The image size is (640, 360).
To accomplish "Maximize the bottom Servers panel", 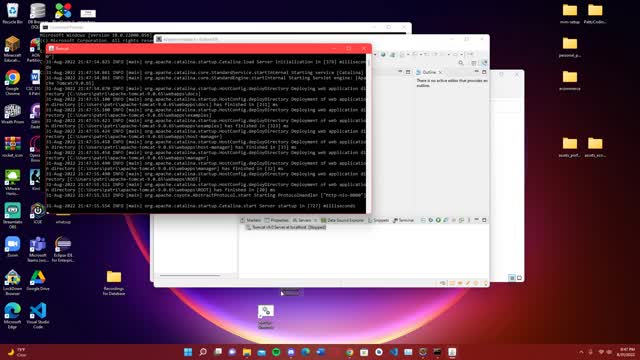I will click(484, 220).
